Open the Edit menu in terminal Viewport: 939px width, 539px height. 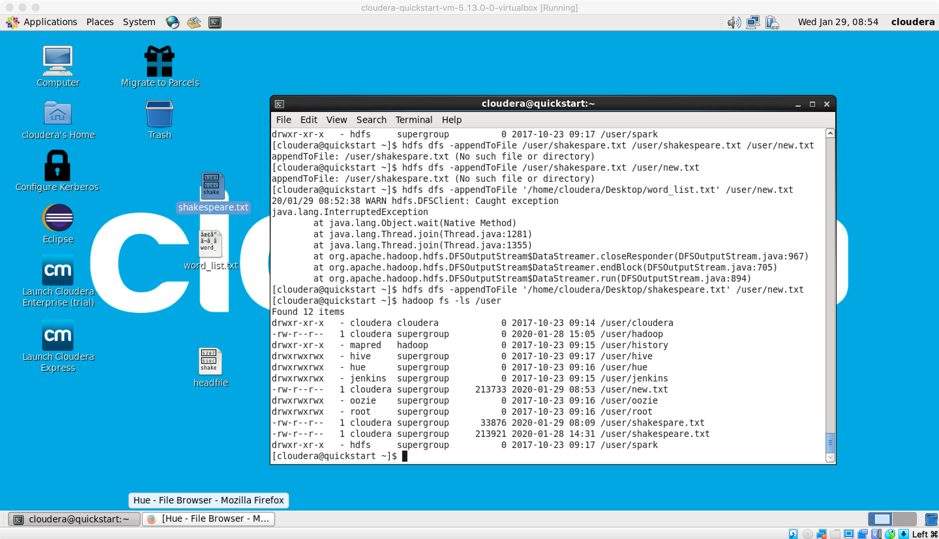pyautogui.click(x=308, y=120)
